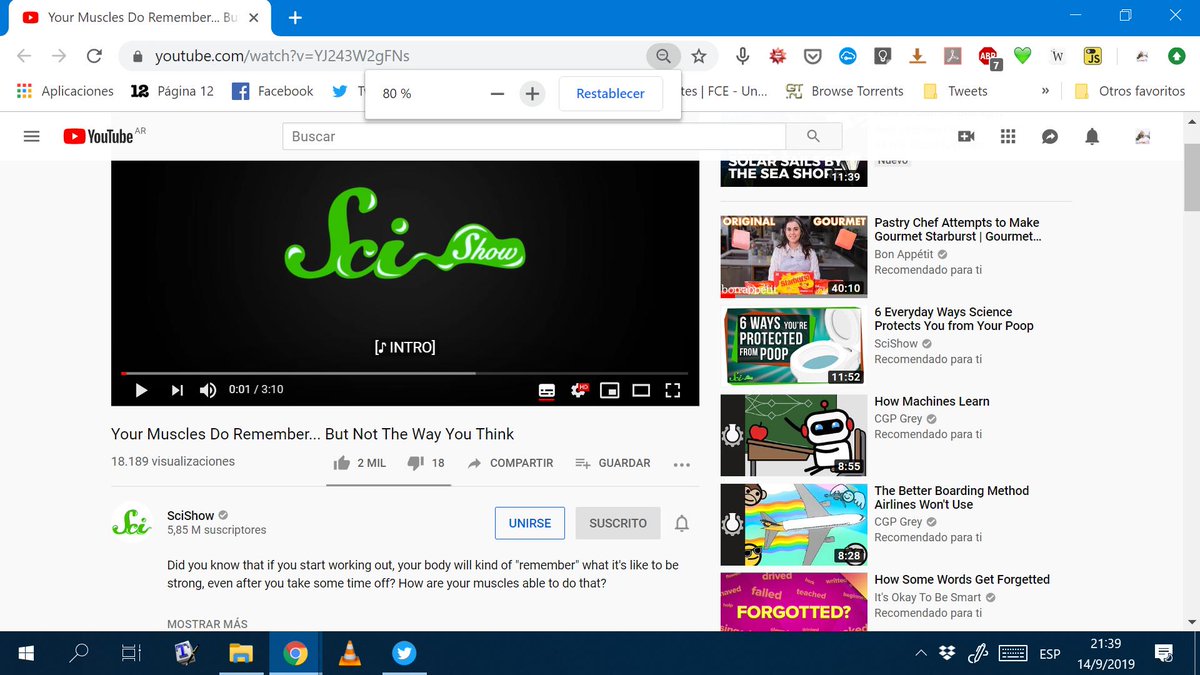This screenshot has height=675, width=1200.
Task: Open the Pastry Chef Starburst video thumbnail
Action: click(x=794, y=257)
